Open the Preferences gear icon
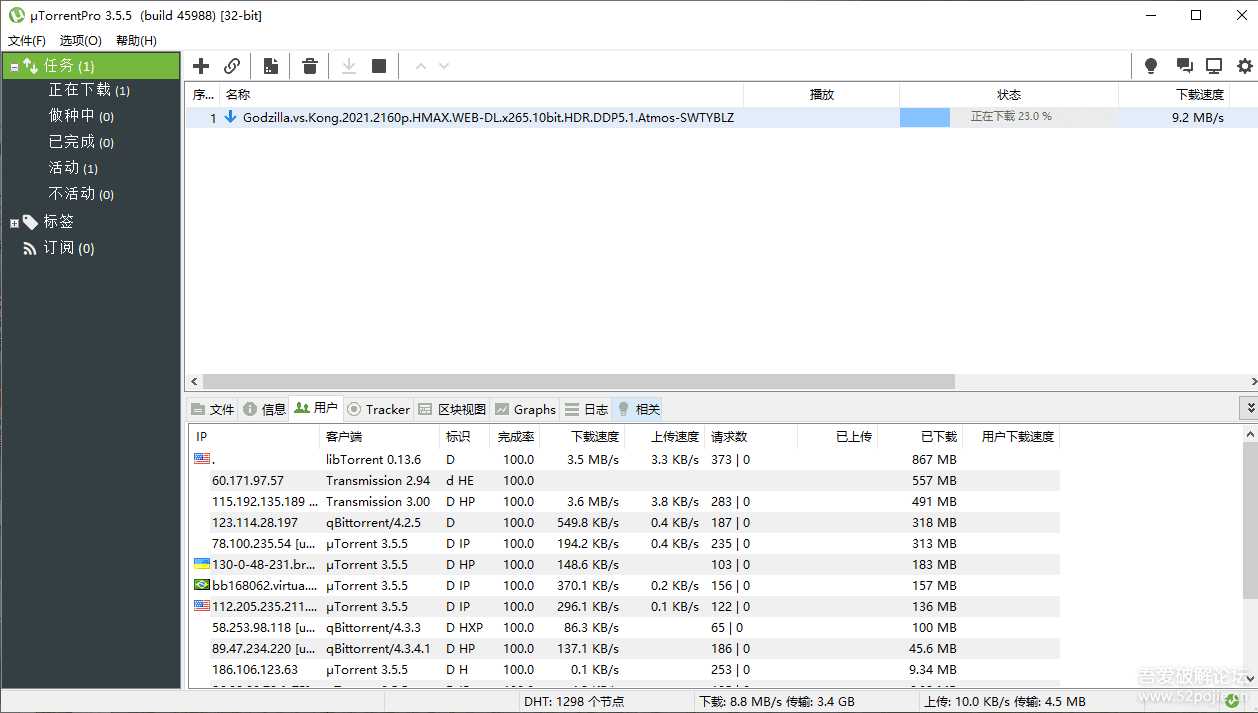The height and width of the screenshot is (713, 1258). click(x=1244, y=65)
